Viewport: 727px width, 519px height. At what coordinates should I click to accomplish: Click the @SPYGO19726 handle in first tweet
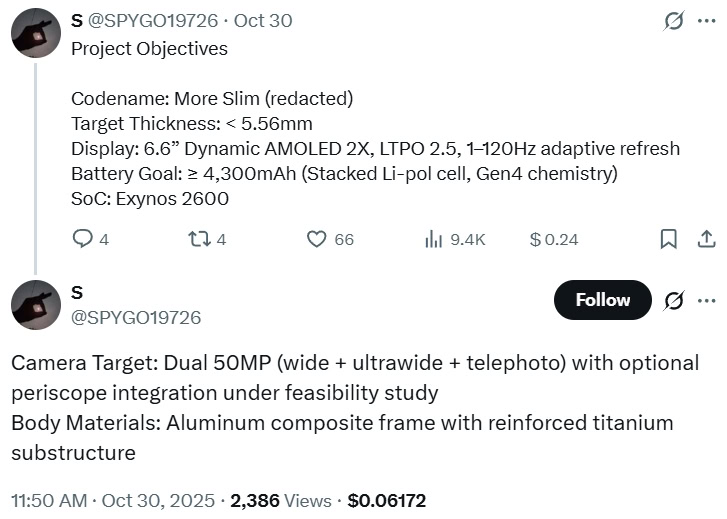pyautogui.click(x=155, y=21)
